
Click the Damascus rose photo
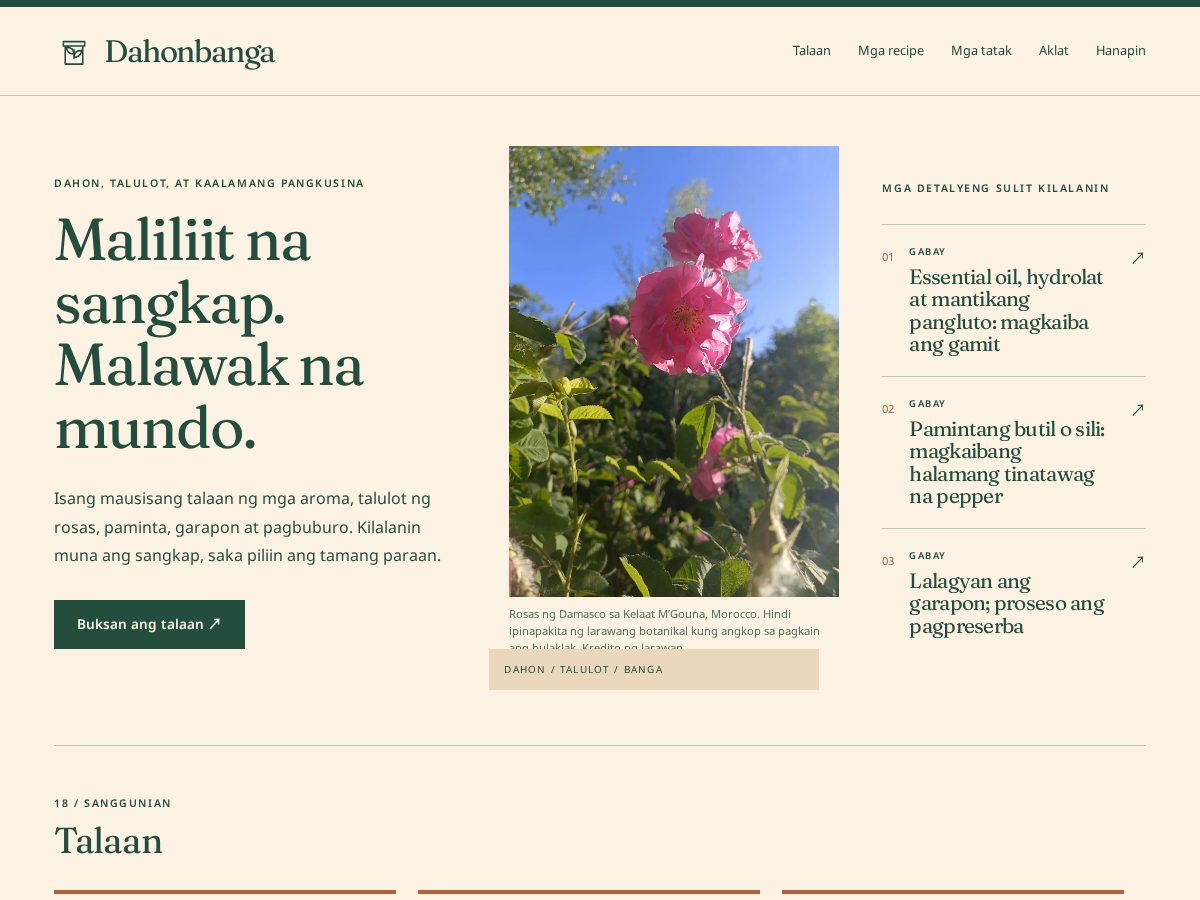(x=674, y=371)
